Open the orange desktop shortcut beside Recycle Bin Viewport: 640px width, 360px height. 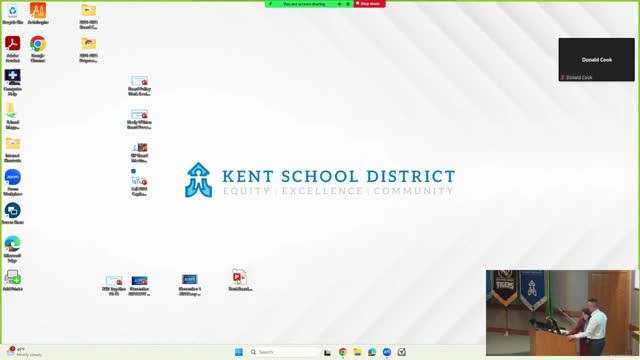click(x=38, y=13)
